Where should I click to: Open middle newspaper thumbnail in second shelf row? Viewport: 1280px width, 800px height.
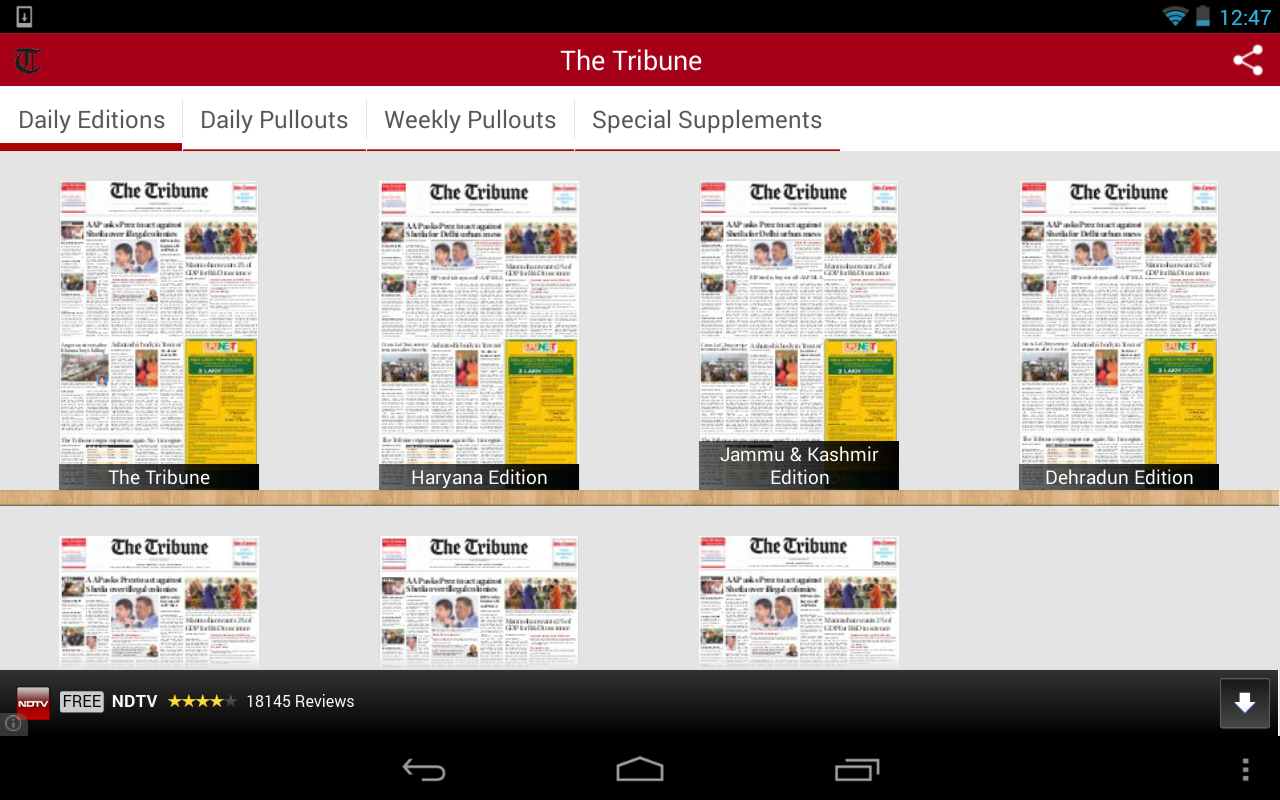pyautogui.click(x=479, y=602)
